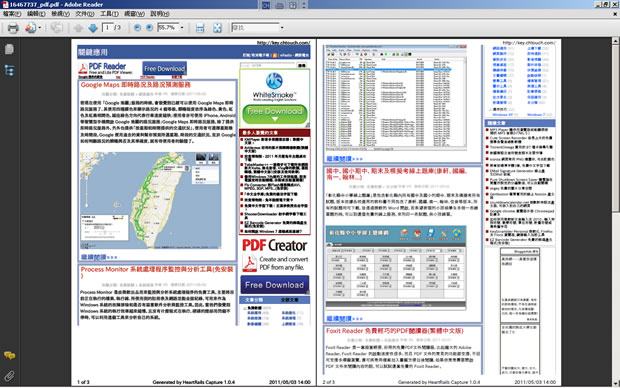Image resolution: width=620 pixels, height=388 pixels.
Task: Open the 說明(H) menu
Action: [x=160, y=14]
